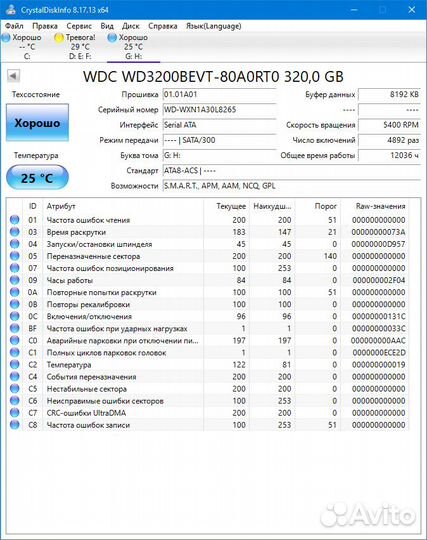427x540 pixels.
Task: Click the buffer size value 8192 KB
Action: pos(389,94)
